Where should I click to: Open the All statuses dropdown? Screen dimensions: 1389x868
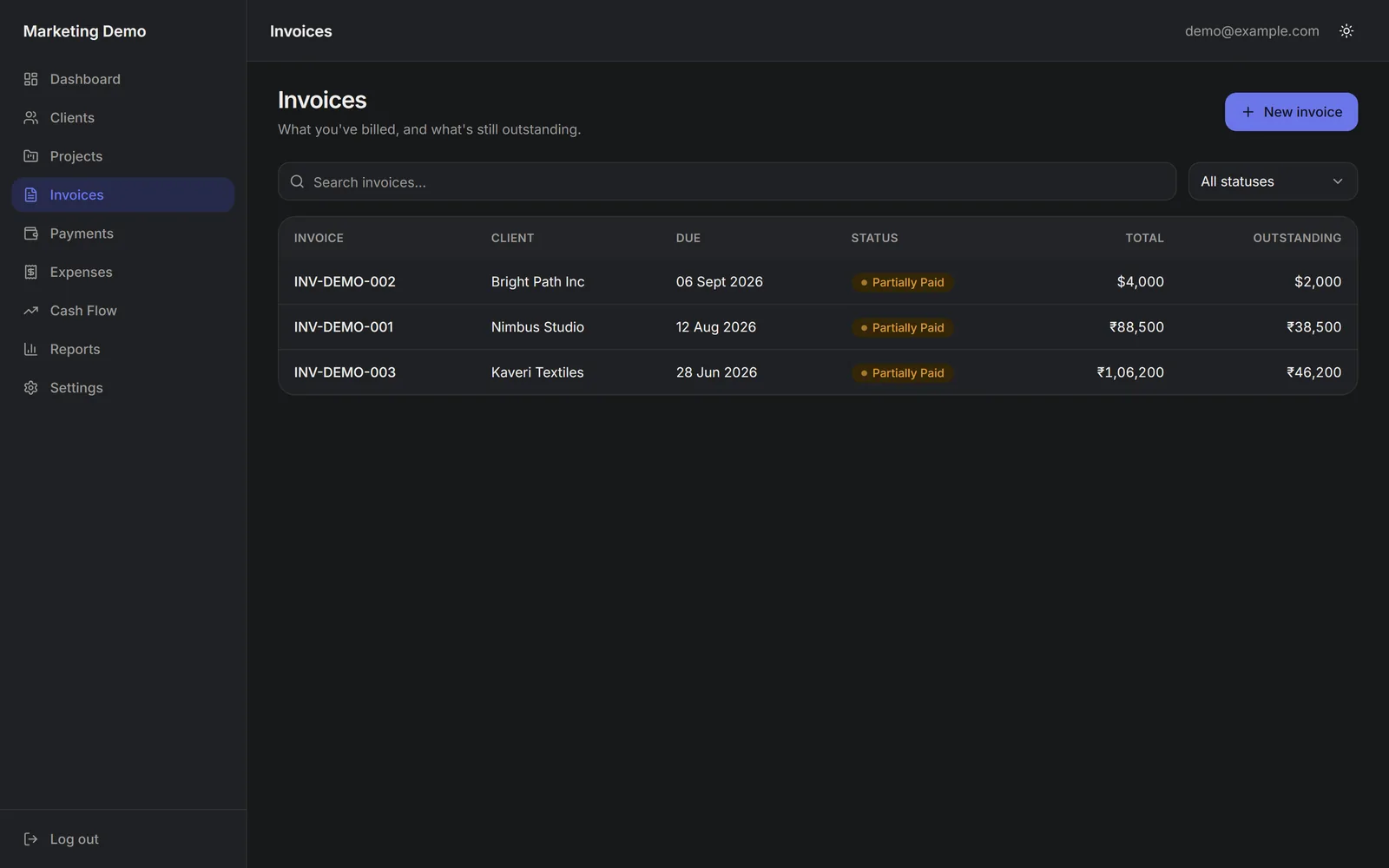[1273, 181]
